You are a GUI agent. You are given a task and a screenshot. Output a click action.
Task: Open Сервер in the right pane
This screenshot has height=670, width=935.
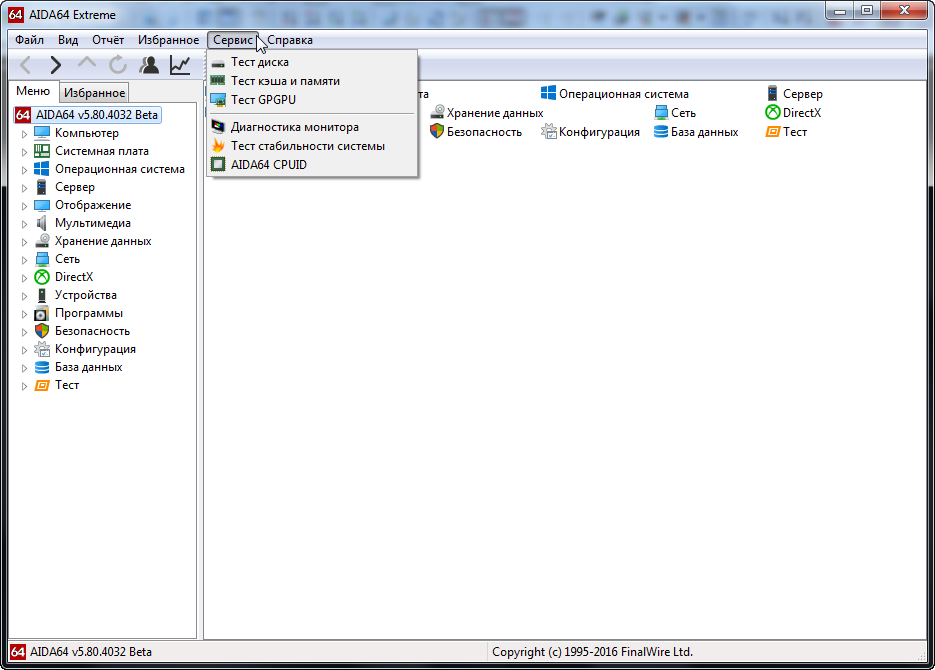pyautogui.click(x=794, y=94)
